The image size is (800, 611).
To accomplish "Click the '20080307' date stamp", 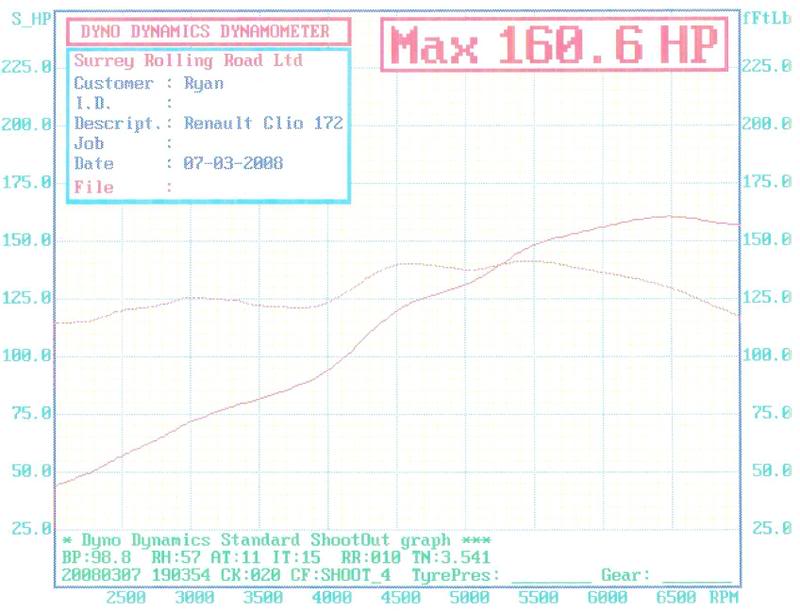I will [x=101, y=575].
